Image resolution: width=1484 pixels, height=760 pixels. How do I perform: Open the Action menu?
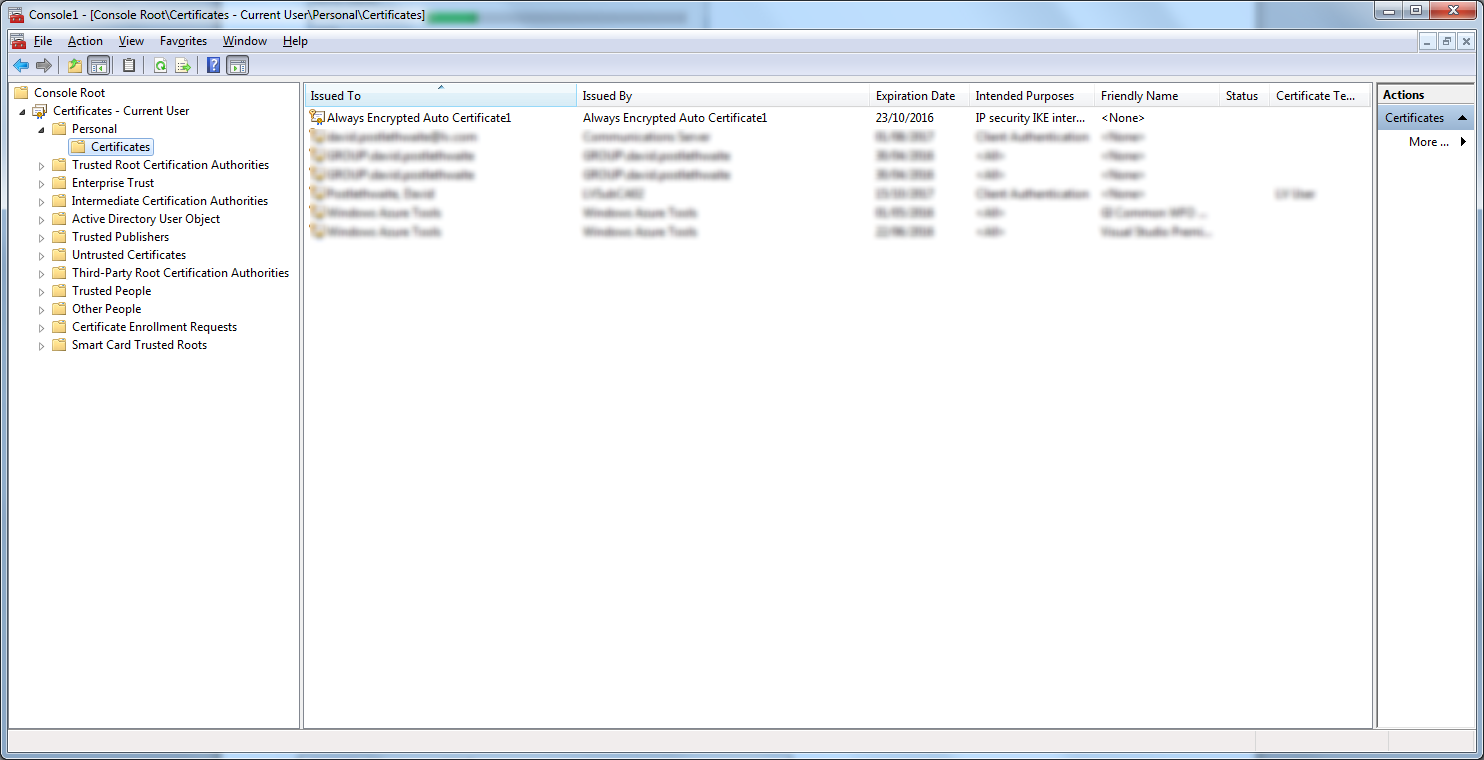85,41
